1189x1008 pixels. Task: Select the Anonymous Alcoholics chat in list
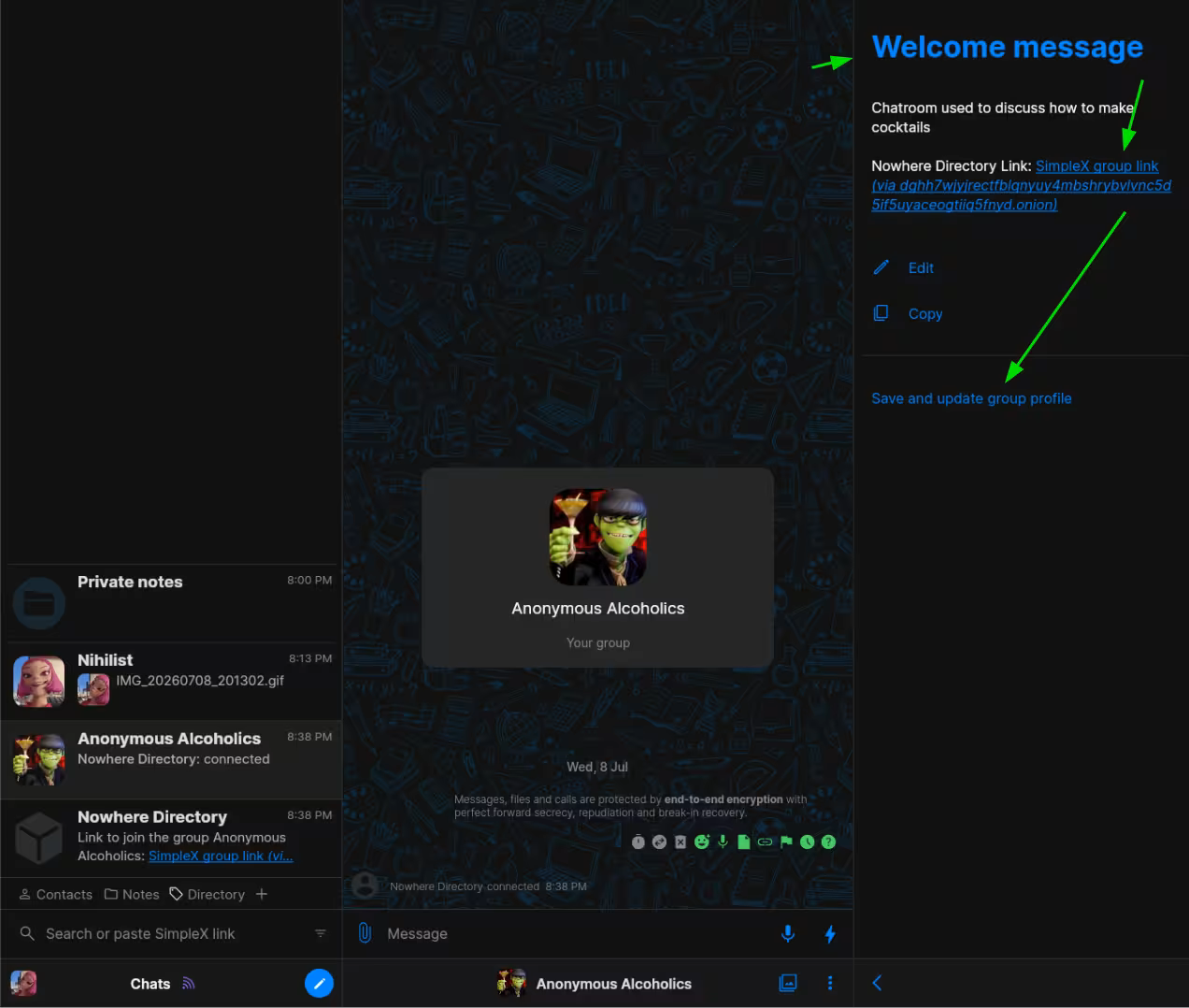171,759
